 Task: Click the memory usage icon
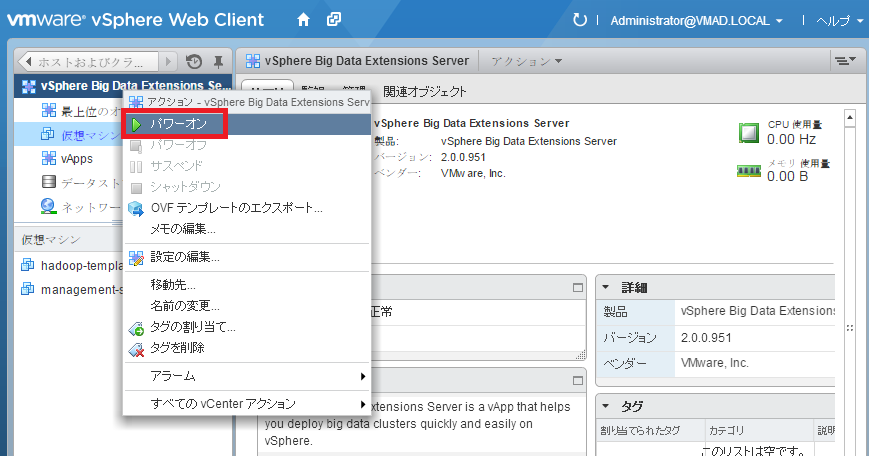749,171
